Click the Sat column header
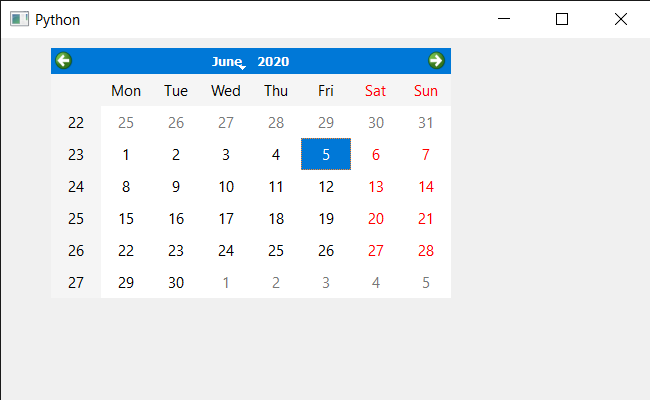The image size is (650, 400). (x=376, y=90)
